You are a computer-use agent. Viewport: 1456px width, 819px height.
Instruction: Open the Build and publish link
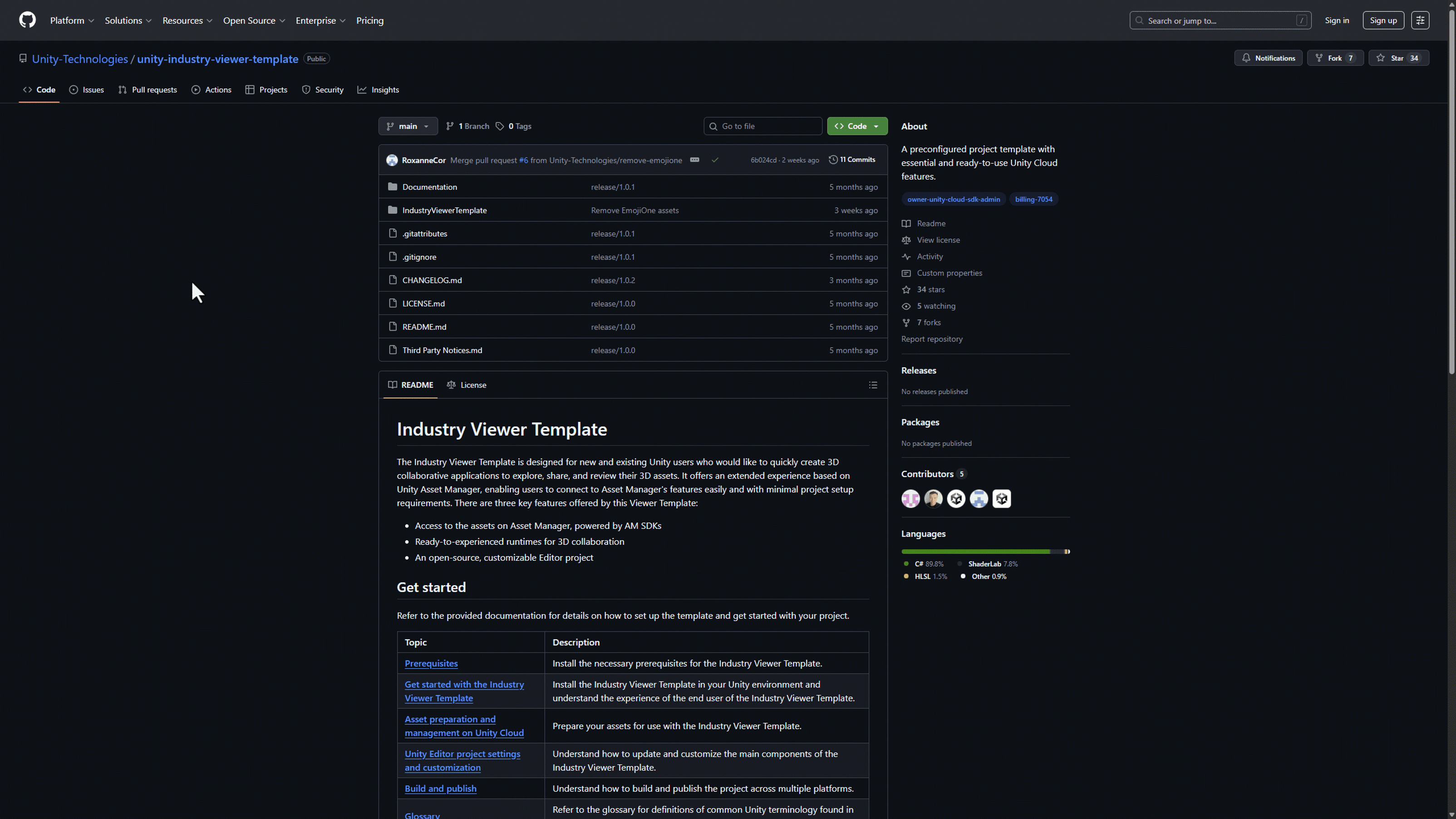click(440, 789)
